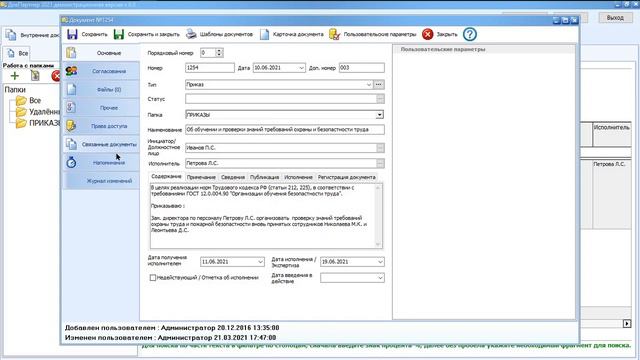The width and height of the screenshot is (640, 360).
Task: Click the green Save and close icon
Action: 119,34
